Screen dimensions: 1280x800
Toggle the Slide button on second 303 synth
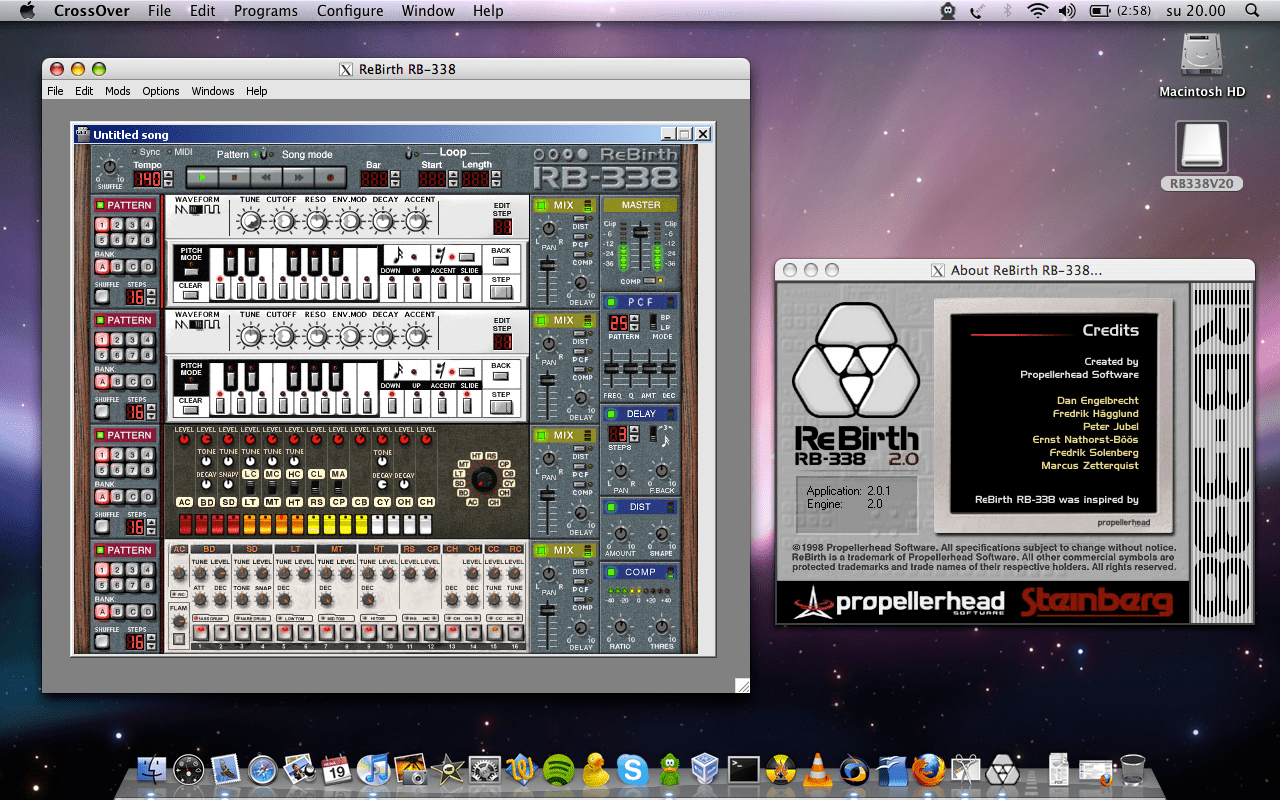[468, 405]
